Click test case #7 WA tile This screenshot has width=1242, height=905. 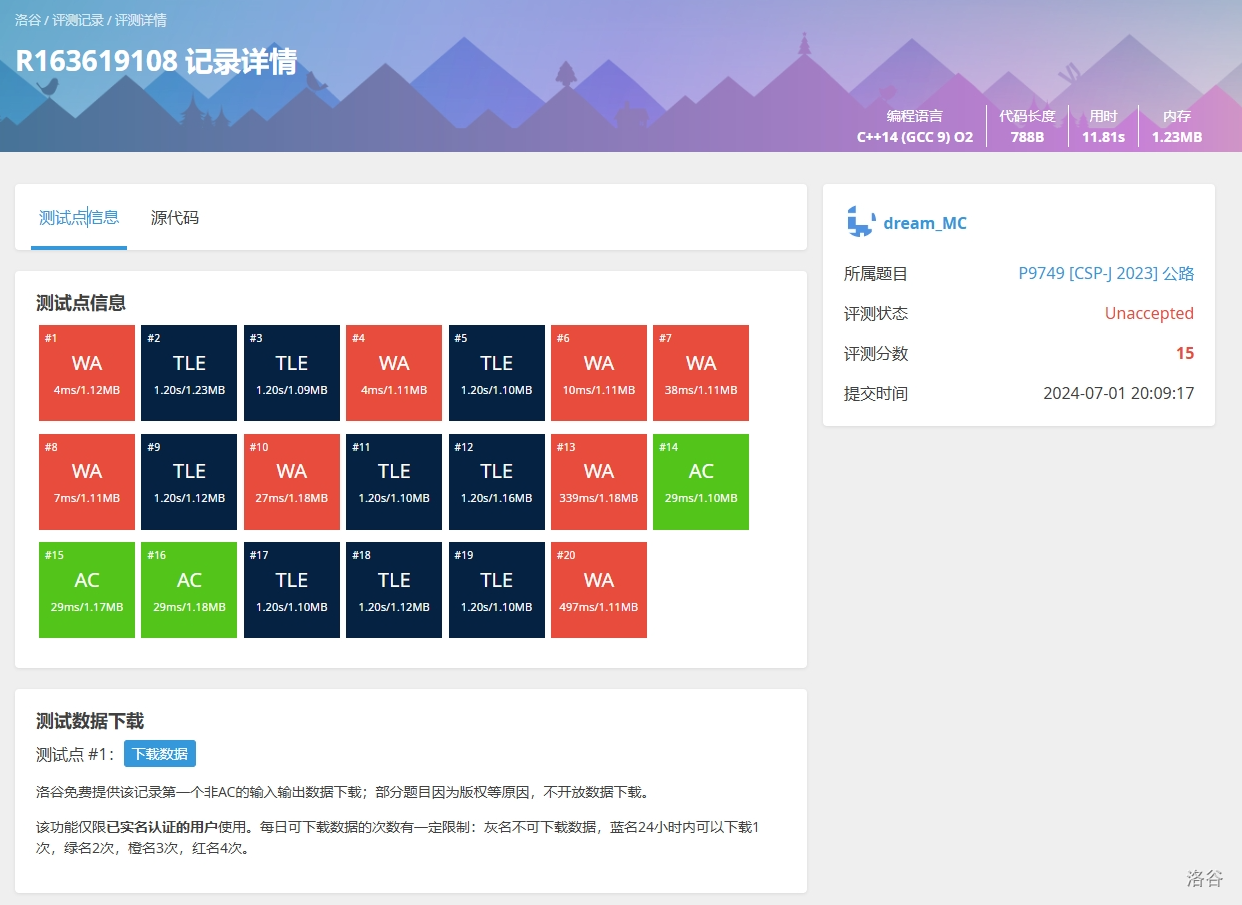pos(701,373)
